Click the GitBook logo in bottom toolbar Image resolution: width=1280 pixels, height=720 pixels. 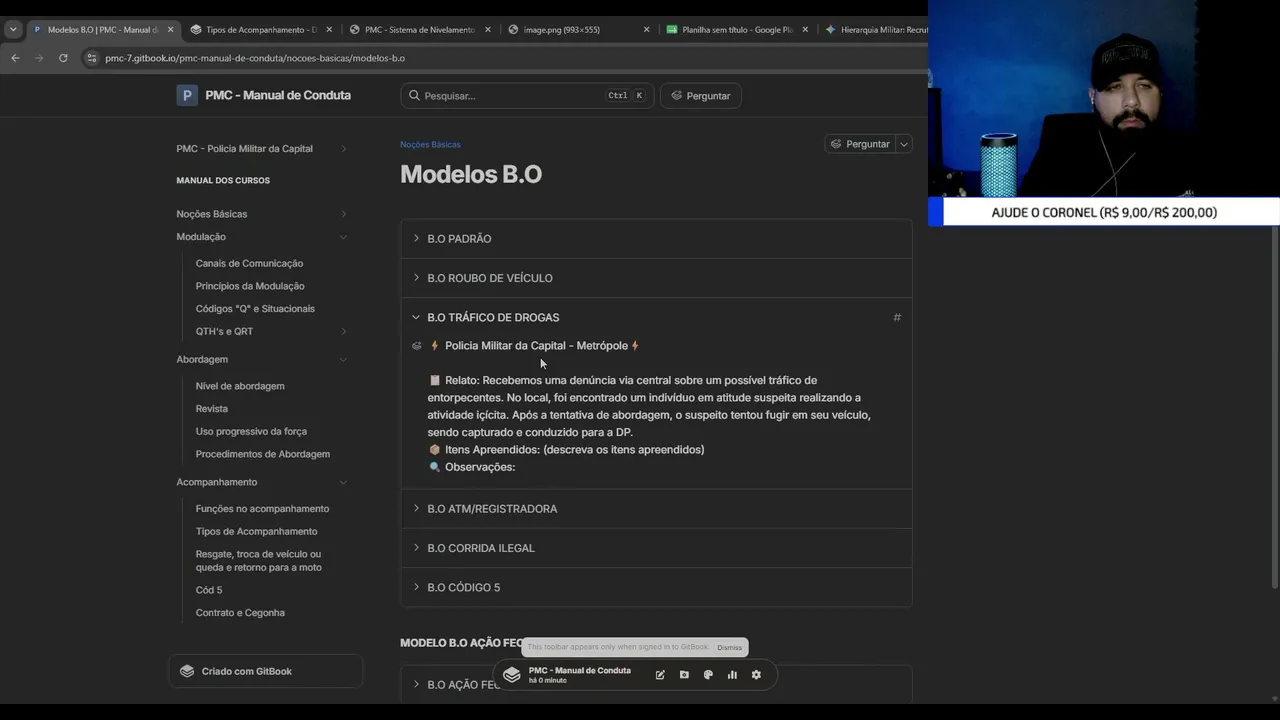point(512,675)
